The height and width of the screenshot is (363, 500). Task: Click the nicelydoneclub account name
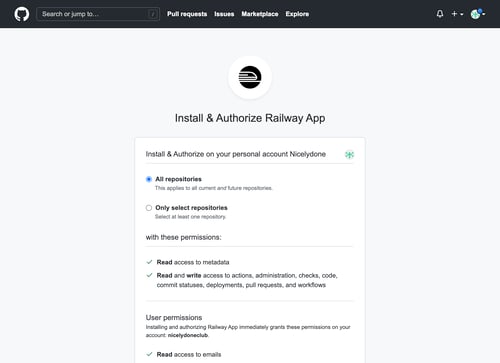[x=188, y=335]
